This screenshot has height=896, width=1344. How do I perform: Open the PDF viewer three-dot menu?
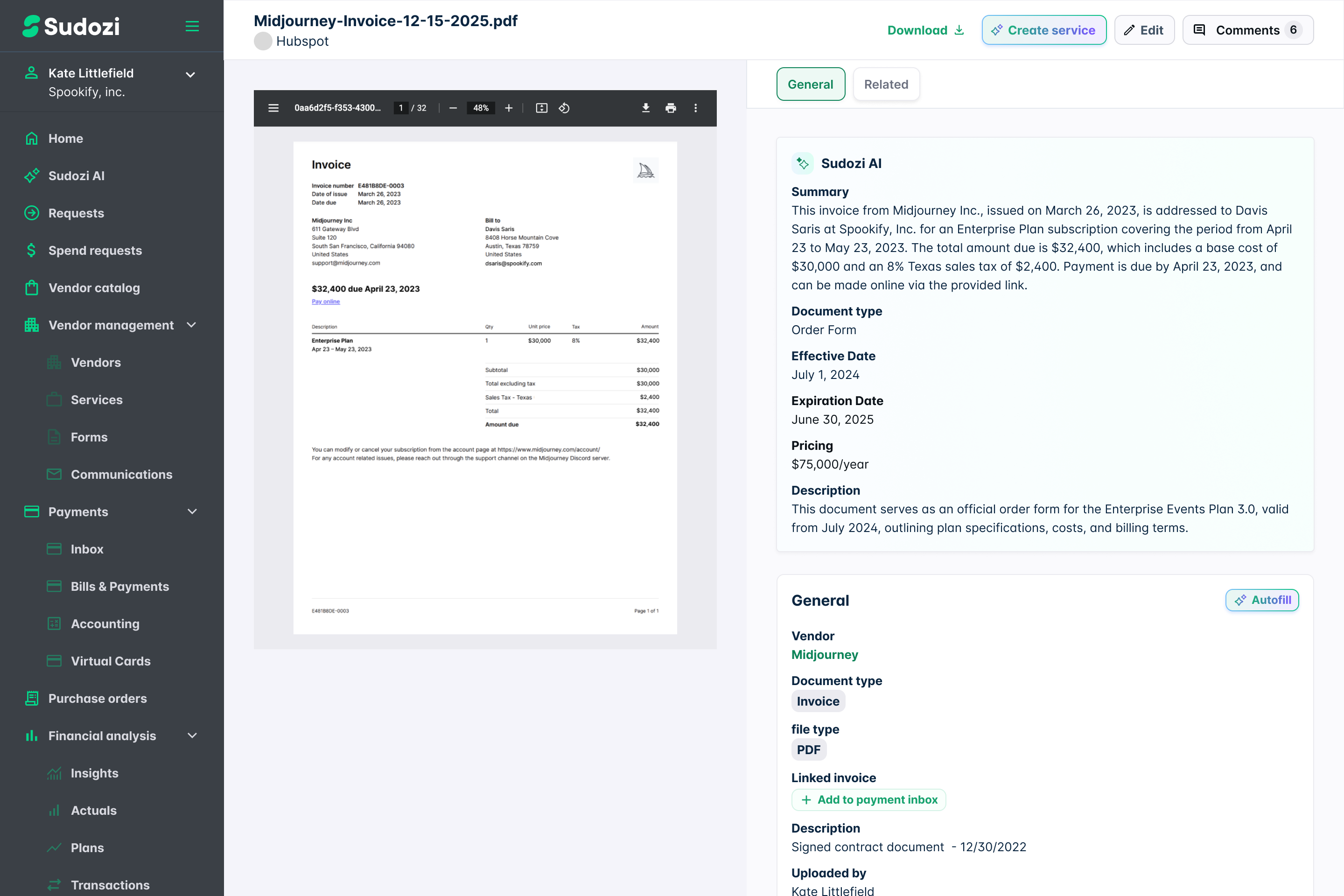(x=695, y=108)
